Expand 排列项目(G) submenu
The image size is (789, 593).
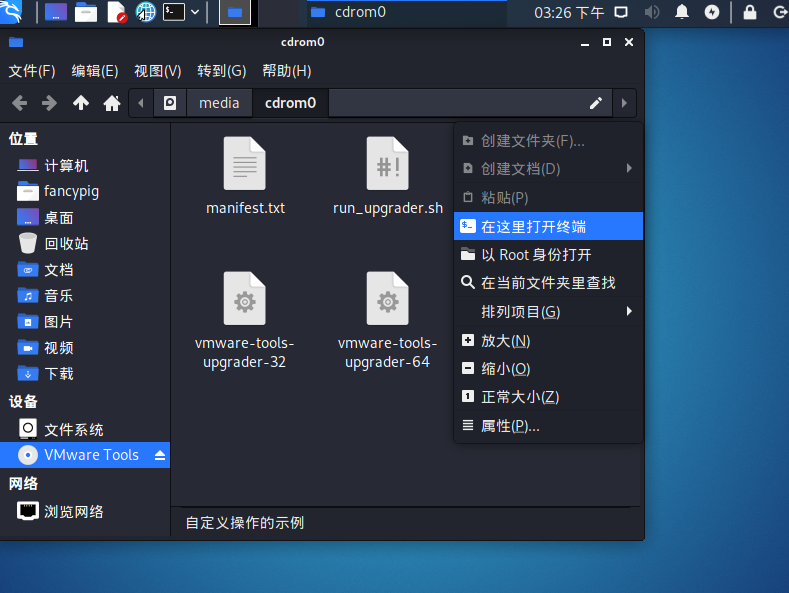tap(548, 312)
